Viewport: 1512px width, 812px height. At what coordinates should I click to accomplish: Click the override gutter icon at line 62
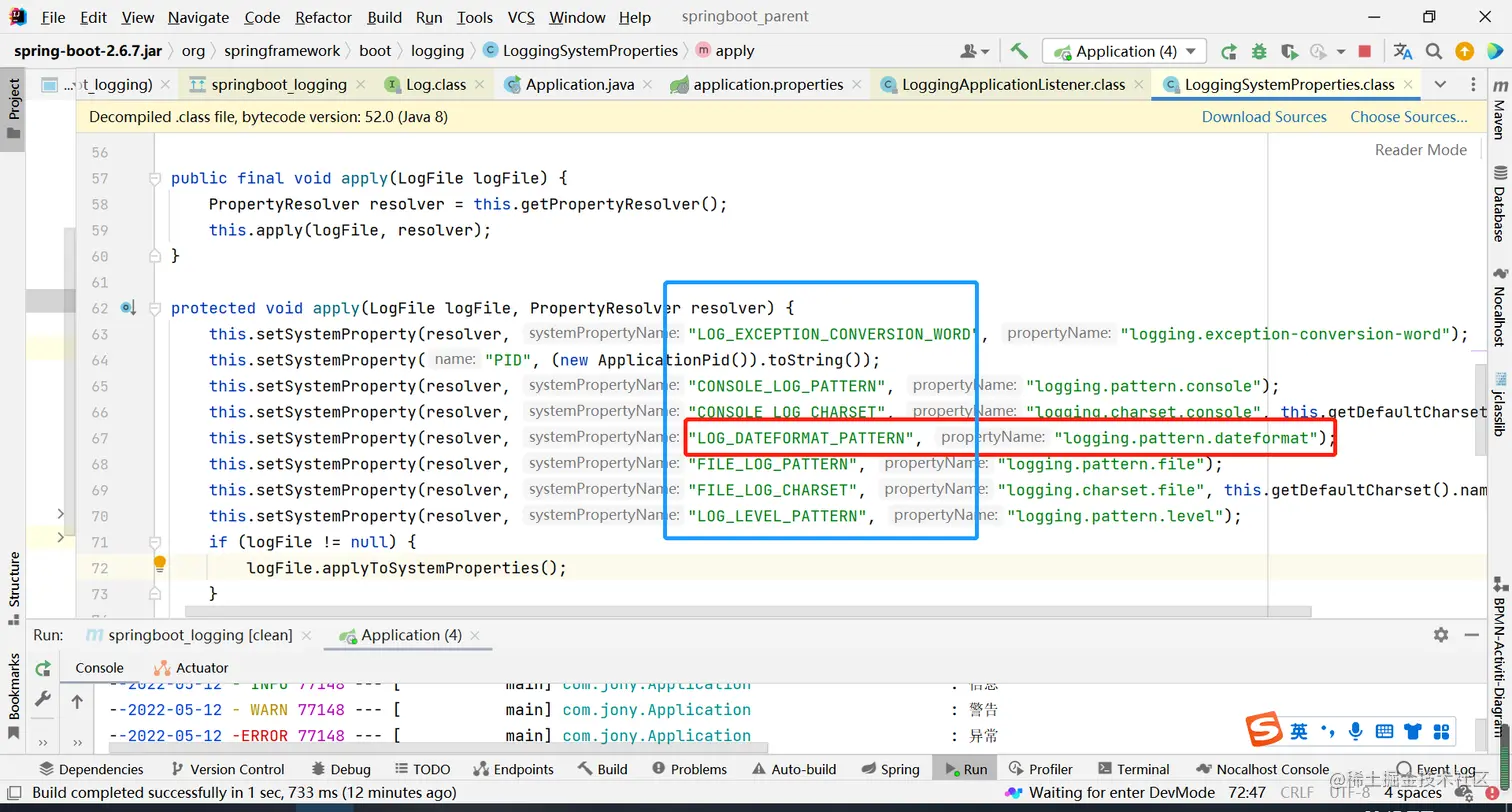(128, 308)
